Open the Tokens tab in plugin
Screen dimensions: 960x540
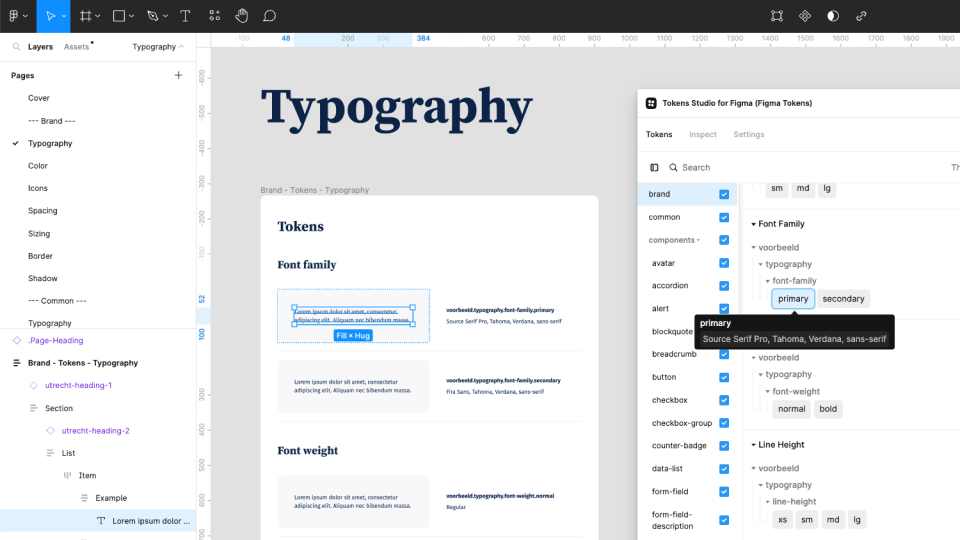(x=659, y=134)
